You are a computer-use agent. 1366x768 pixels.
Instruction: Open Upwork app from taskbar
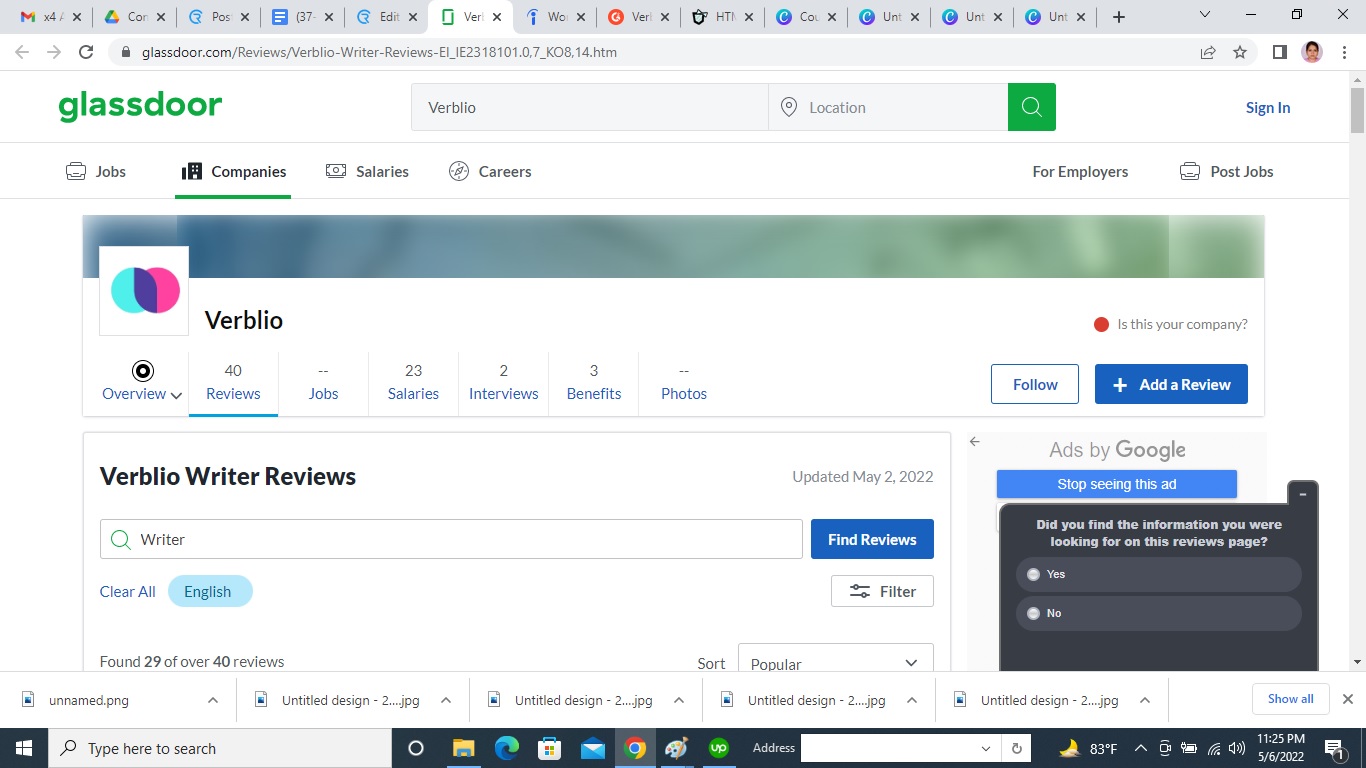point(719,748)
